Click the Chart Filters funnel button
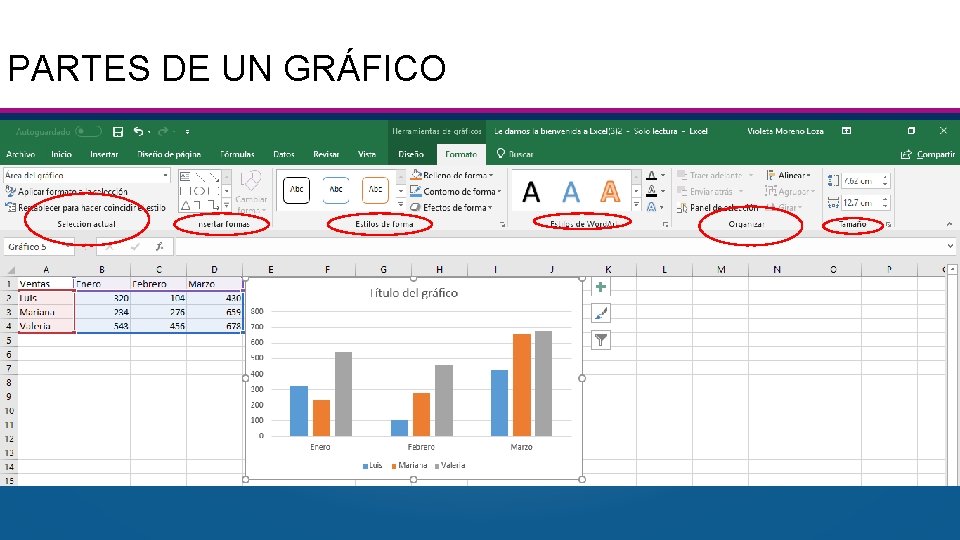960x540 pixels. point(601,340)
